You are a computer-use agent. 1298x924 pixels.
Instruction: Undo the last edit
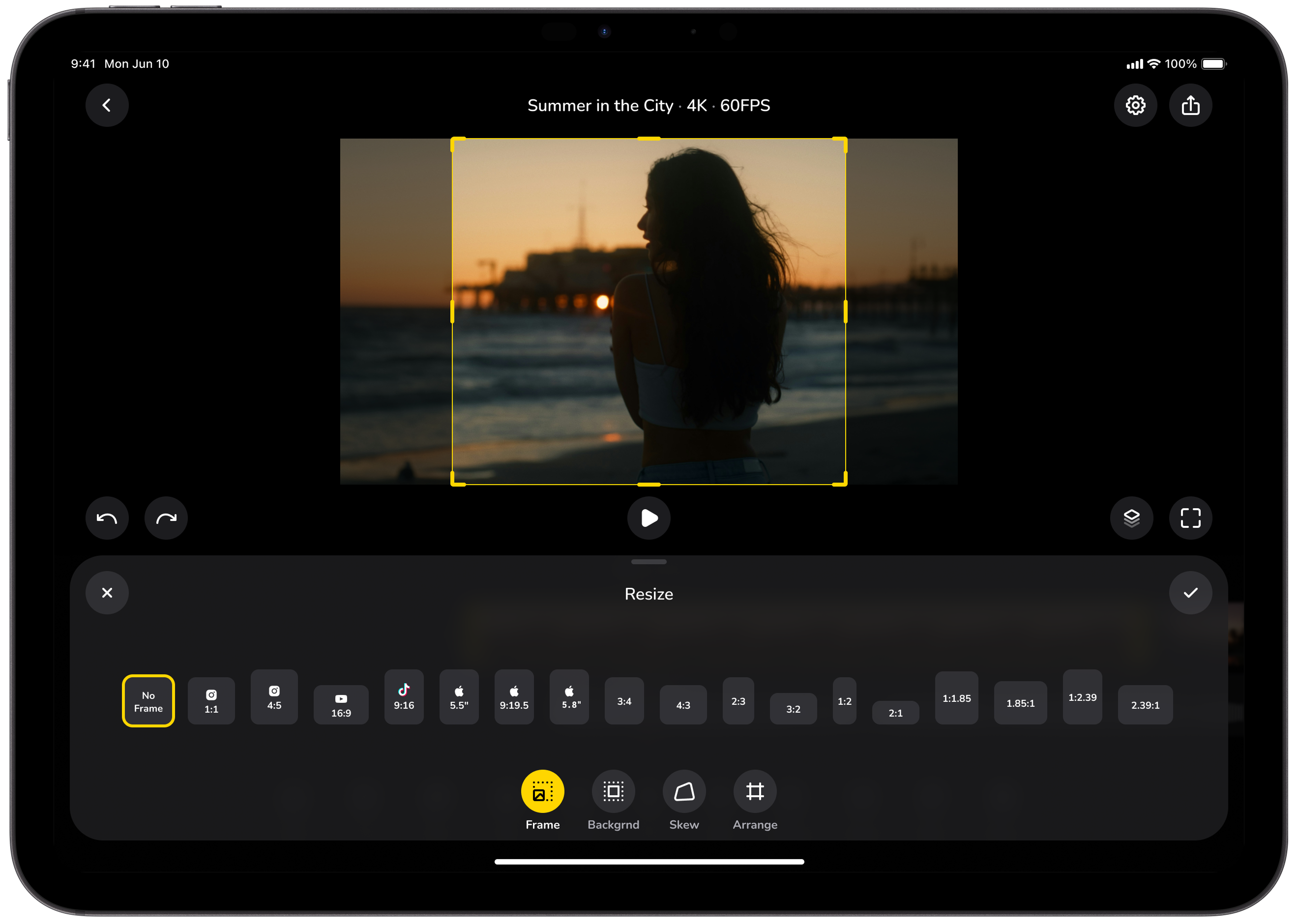pyautogui.click(x=107, y=518)
